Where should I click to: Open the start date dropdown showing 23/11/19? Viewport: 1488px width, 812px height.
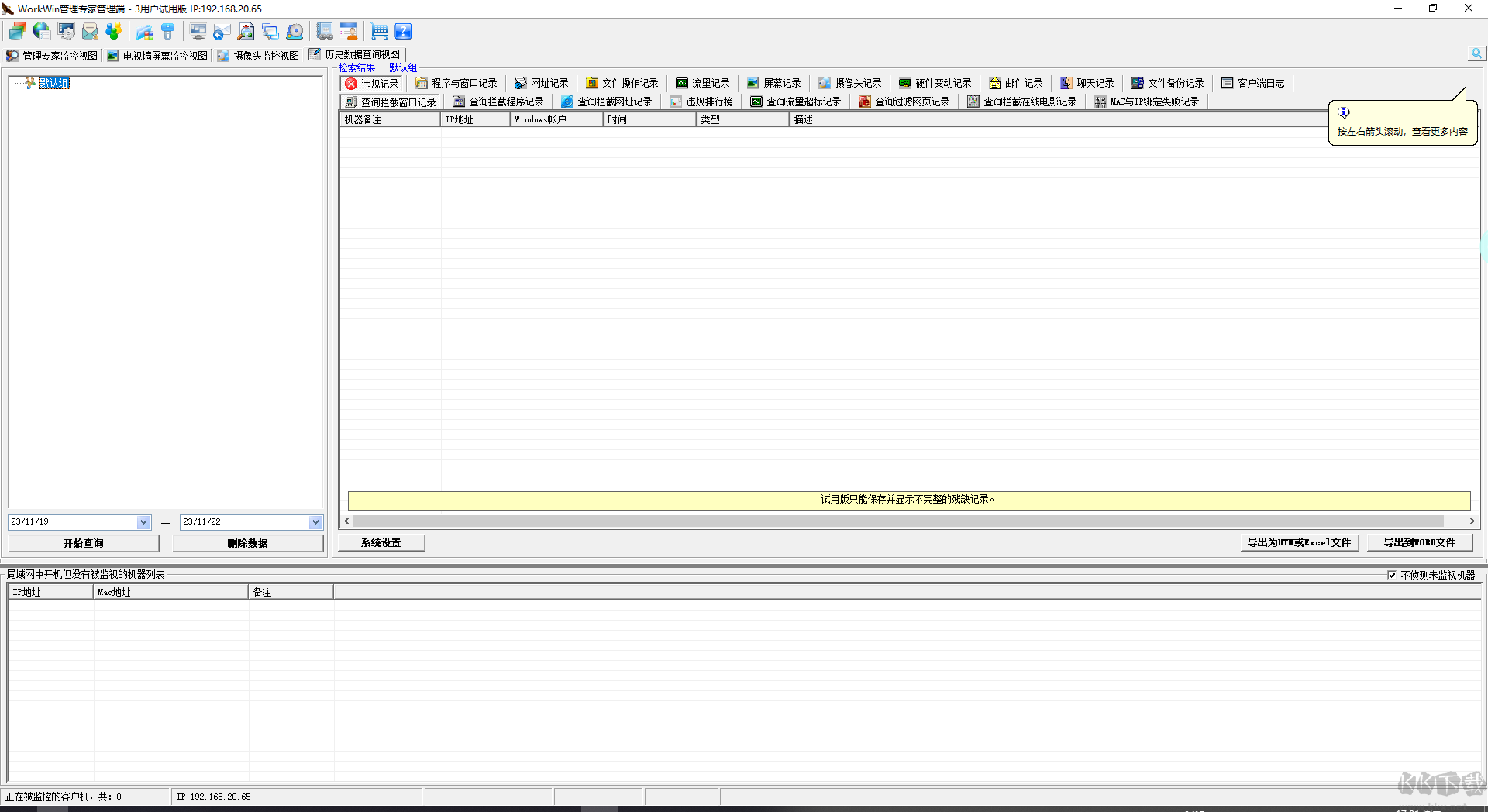tap(77, 521)
